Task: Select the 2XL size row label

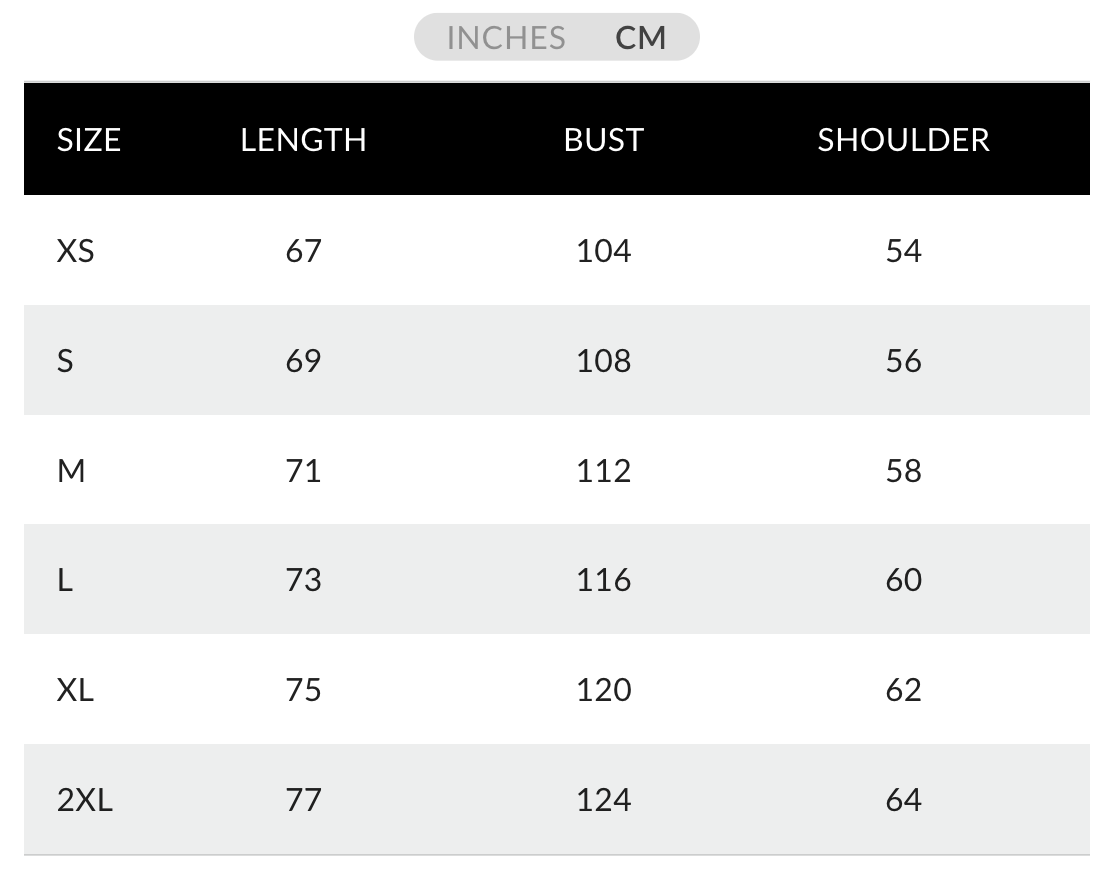Action: click(x=85, y=800)
